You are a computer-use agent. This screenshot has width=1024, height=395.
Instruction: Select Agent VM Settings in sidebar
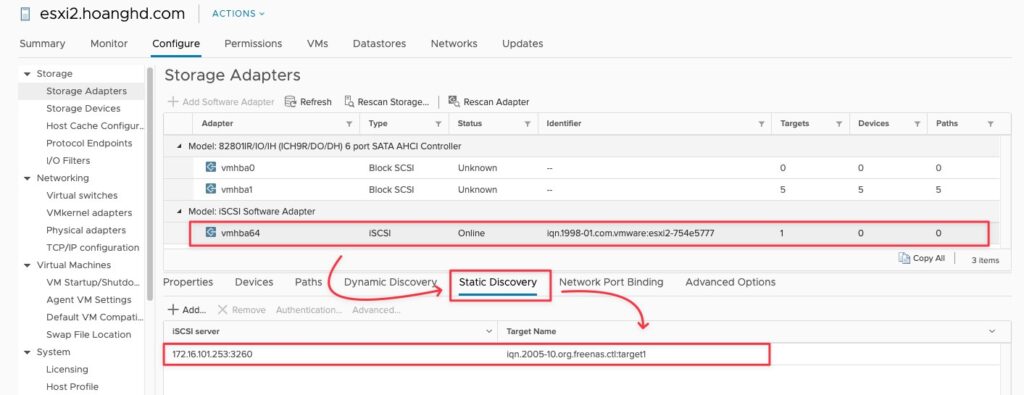pyautogui.click(x=89, y=300)
